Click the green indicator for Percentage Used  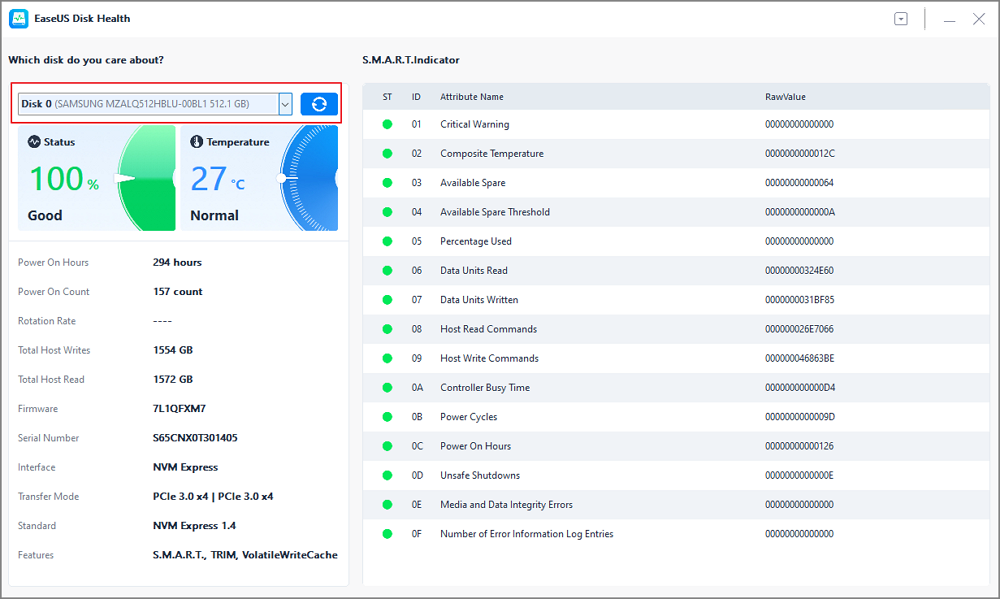coord(387,242)
